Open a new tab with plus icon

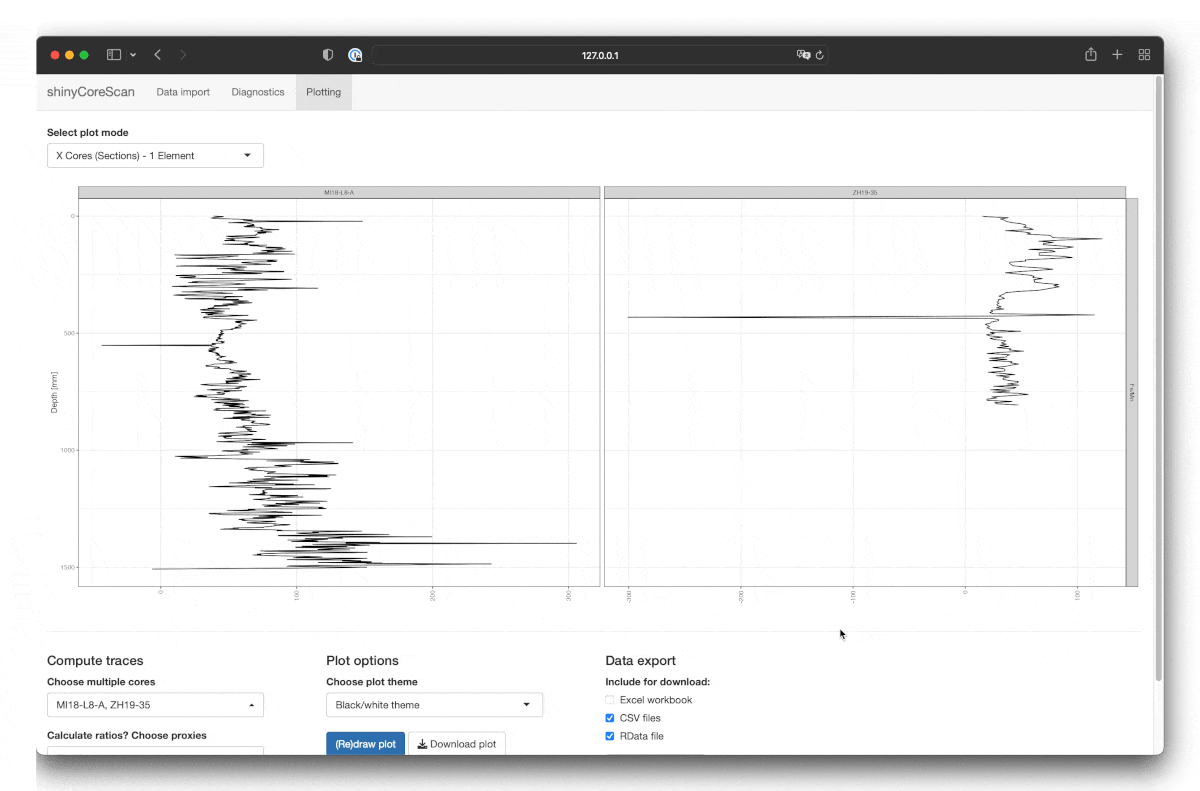pos(1118,55)
